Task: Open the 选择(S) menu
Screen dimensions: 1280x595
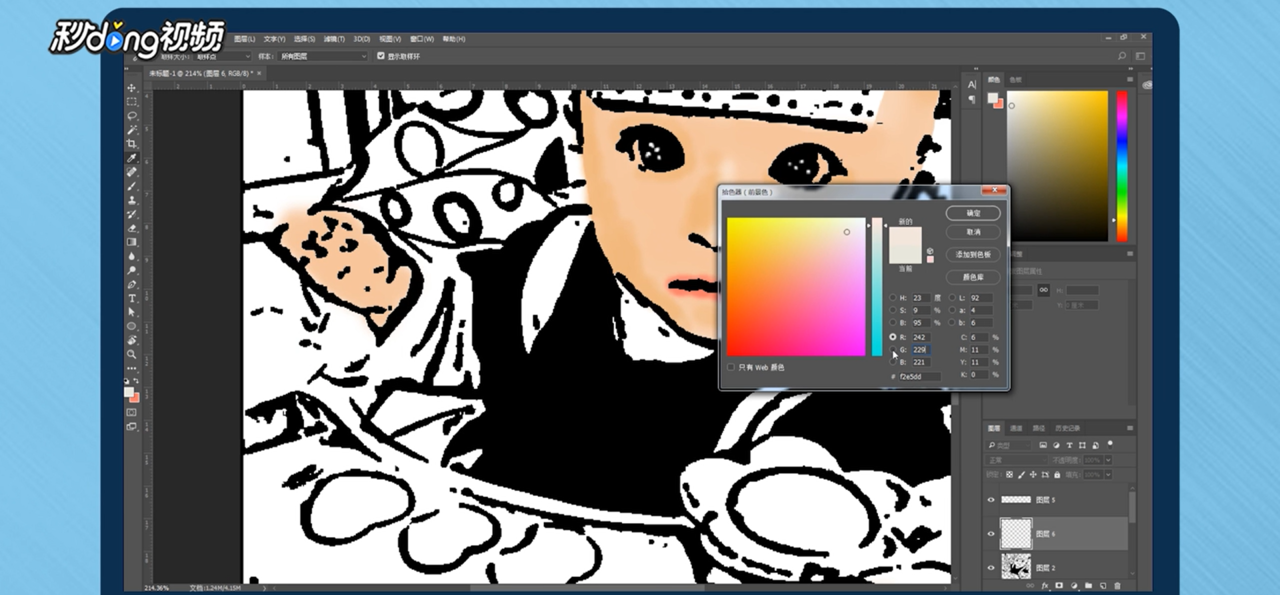Action: [304, 39]
